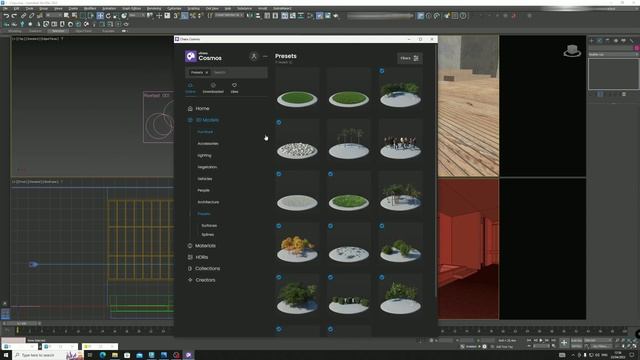Viewport: 640px width, 360px height.
Task: Choose the Surfaces subcategory
Action: click(x=209, y=226)
